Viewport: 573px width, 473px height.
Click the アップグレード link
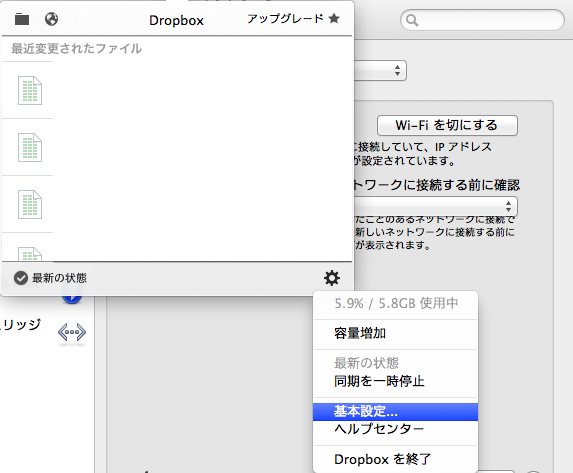pos(285,19)
